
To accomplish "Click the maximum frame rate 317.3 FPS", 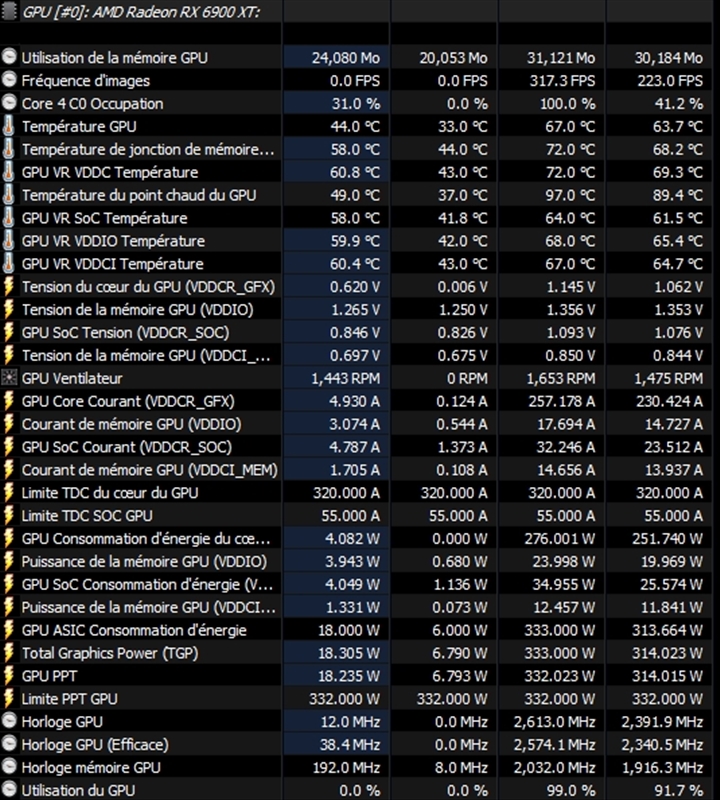I will pyautogui.click(x=562, y=81).
